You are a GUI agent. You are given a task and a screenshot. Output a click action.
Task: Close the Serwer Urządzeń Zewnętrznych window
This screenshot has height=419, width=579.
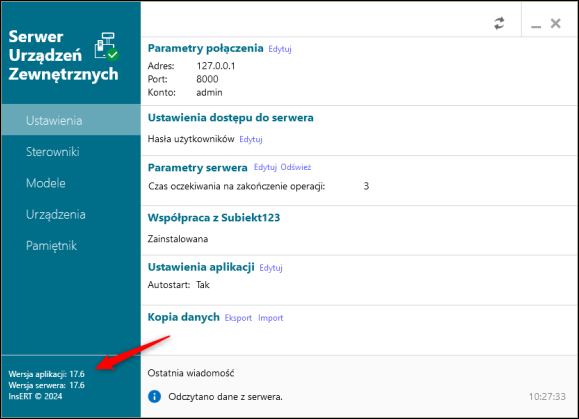555,24
